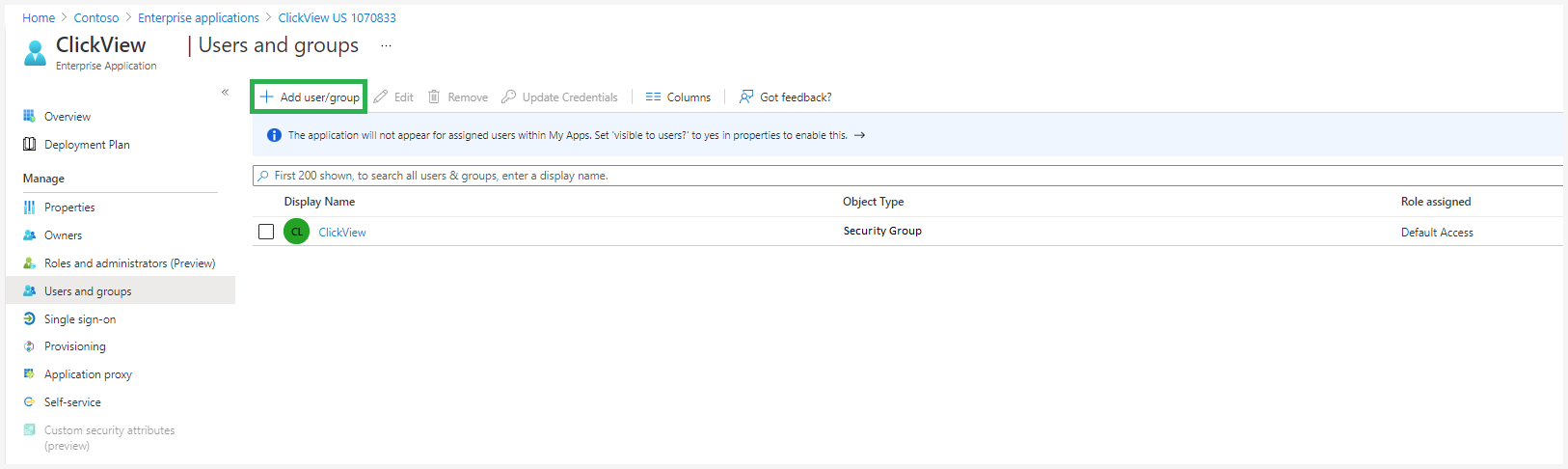Click the Security Group cell text

point(882,231)
